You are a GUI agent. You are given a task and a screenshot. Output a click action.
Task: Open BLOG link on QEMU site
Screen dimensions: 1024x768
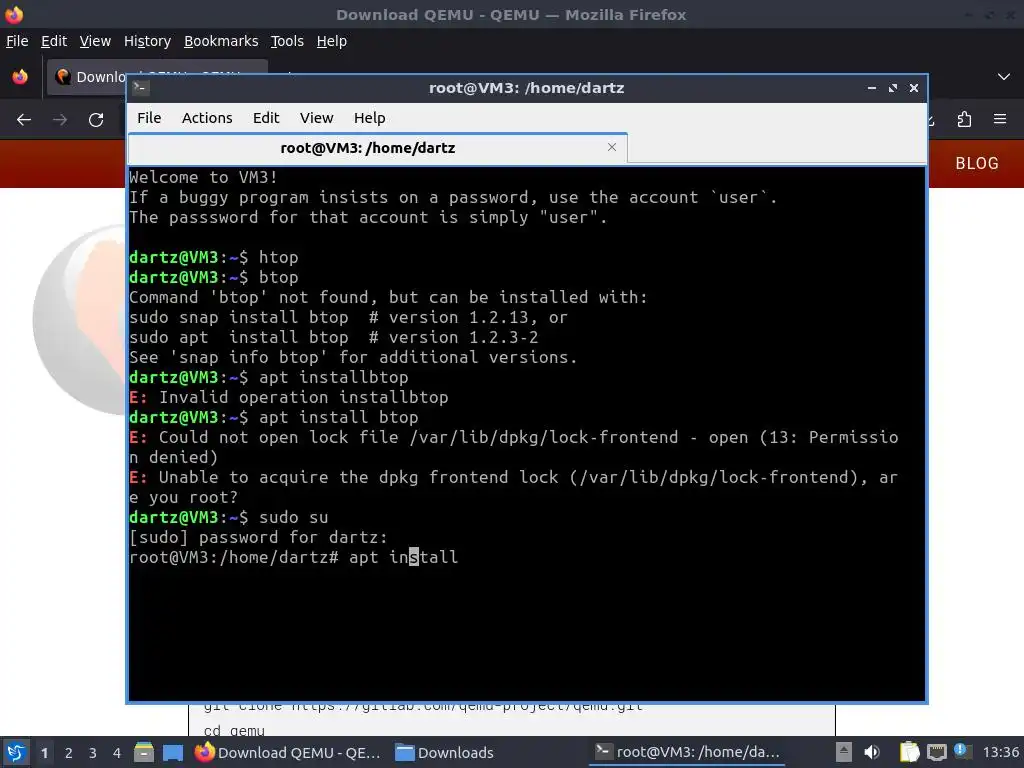pos(977,163)
